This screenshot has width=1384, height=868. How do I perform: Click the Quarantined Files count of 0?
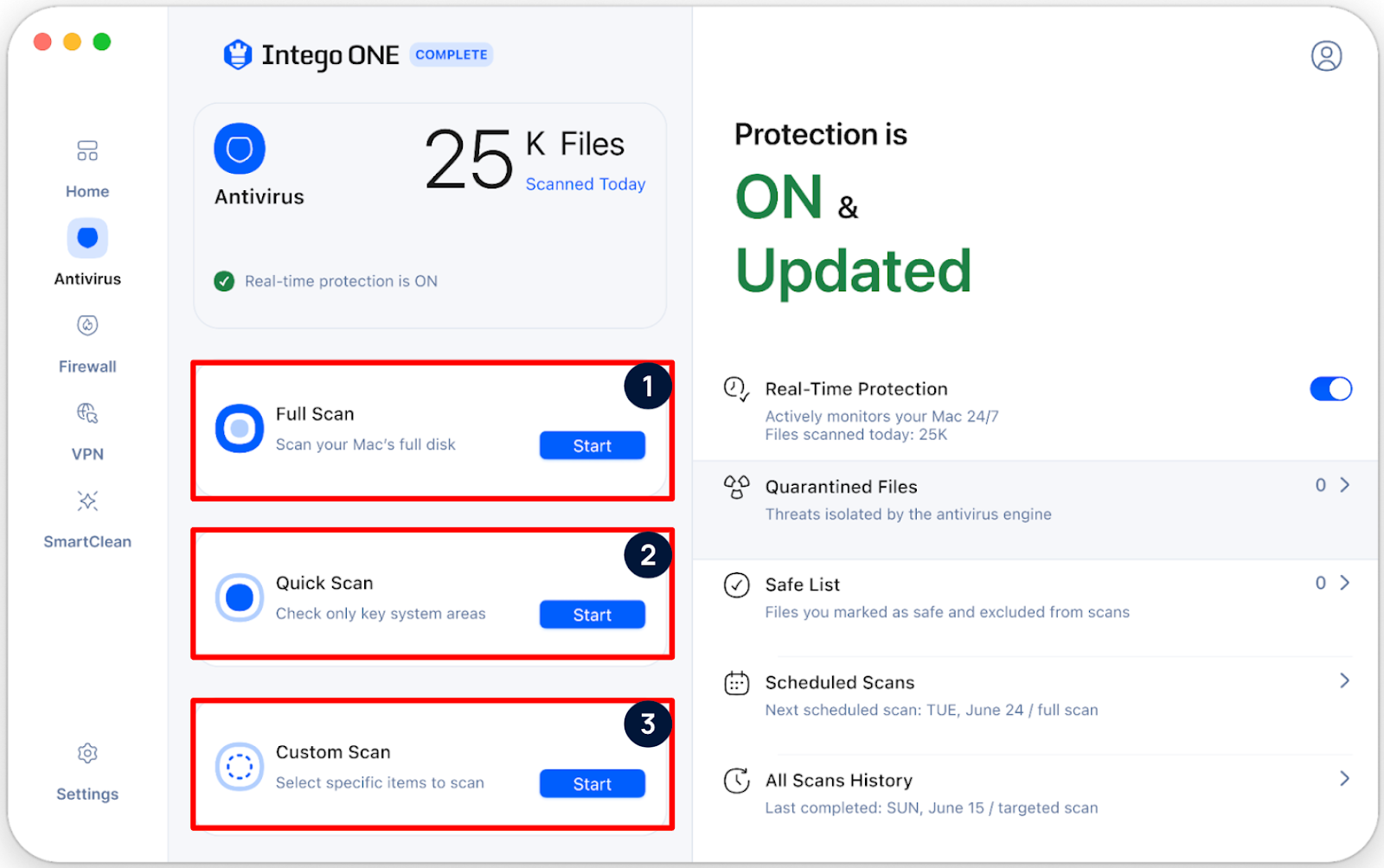[1321, 485]
